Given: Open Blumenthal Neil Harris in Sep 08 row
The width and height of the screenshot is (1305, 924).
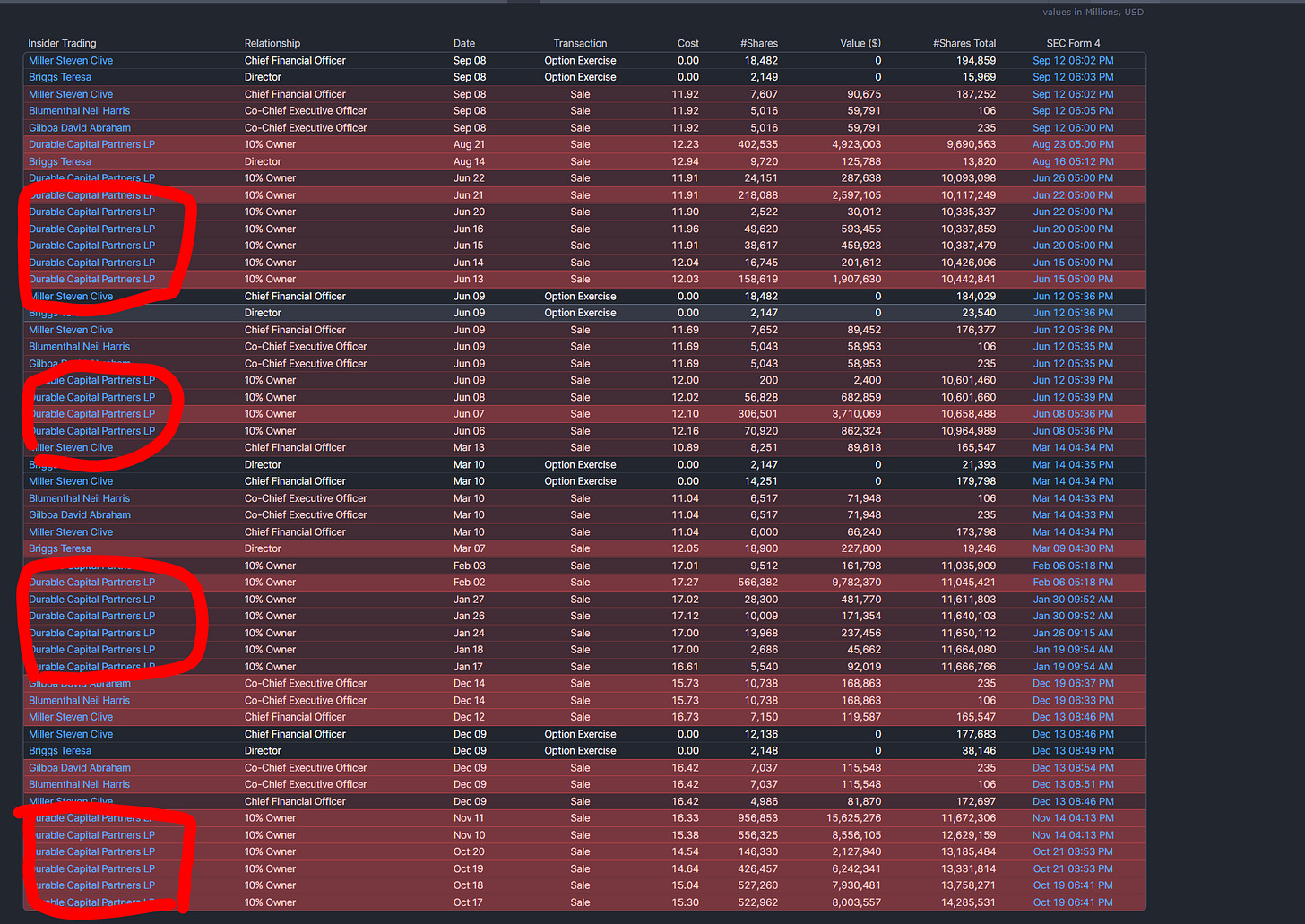Looking at the screenshot, I should pyautogui.click(x=79, y=111).
